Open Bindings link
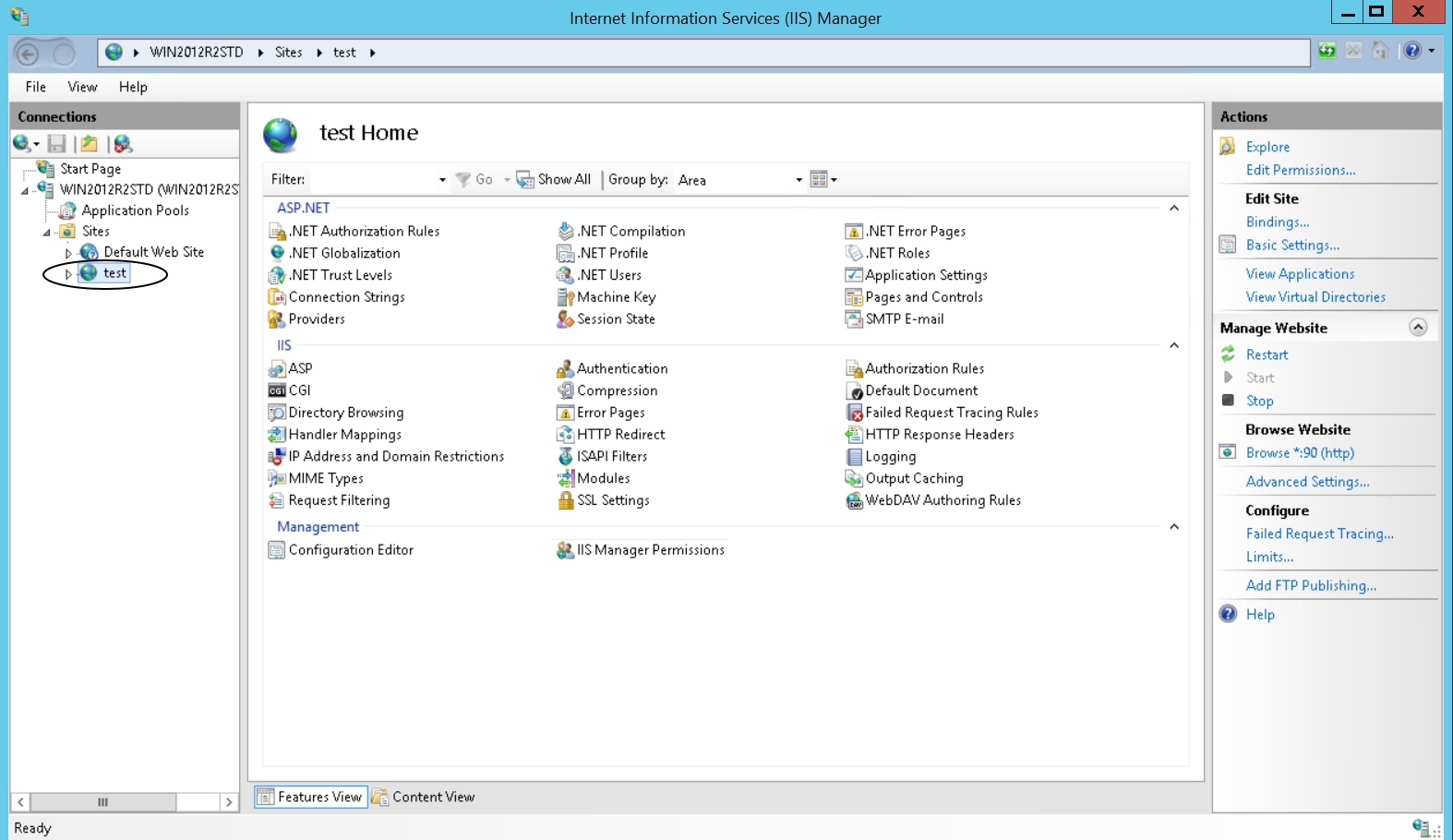This screenshot has width=1453, height=840. [1278, 222]
